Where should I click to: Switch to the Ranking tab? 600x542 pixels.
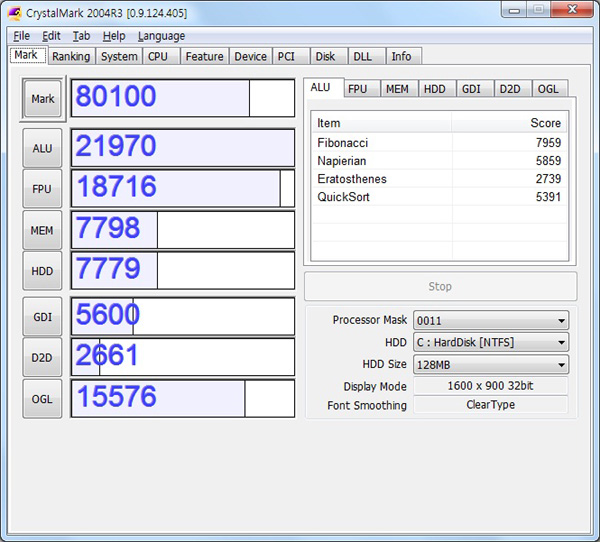pyautogui.click(x=71, y=56)
